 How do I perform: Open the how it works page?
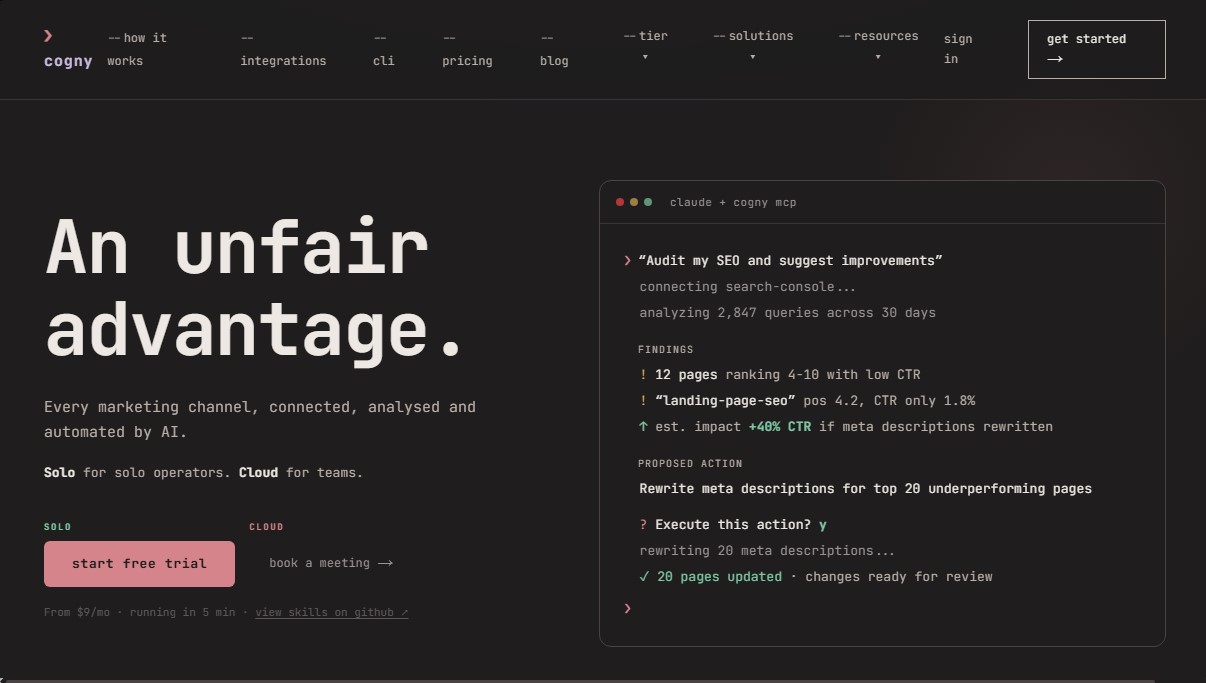coord(137,49)
